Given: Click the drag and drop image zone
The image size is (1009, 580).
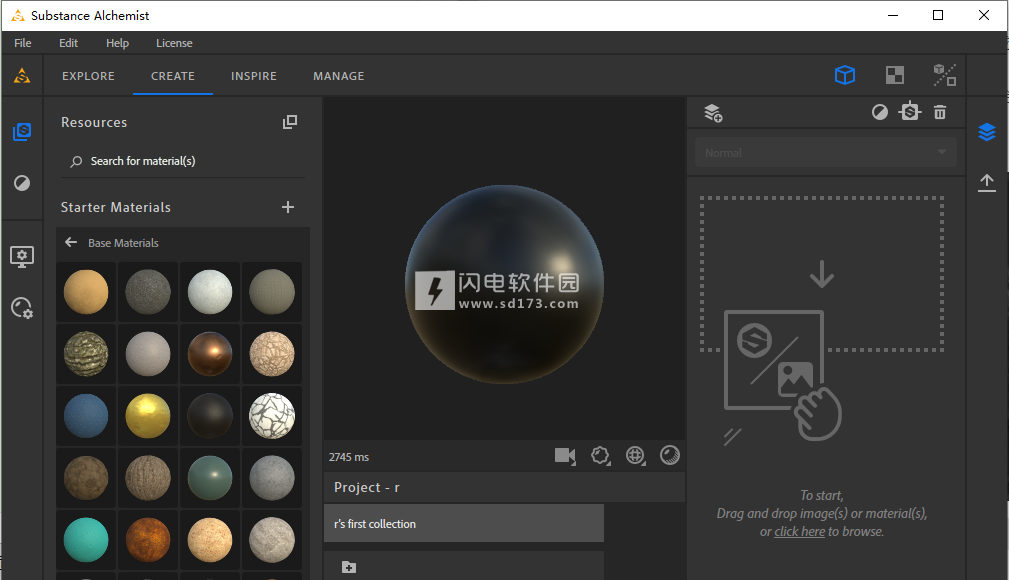Looking at the screenshot, I should [822, 274].
